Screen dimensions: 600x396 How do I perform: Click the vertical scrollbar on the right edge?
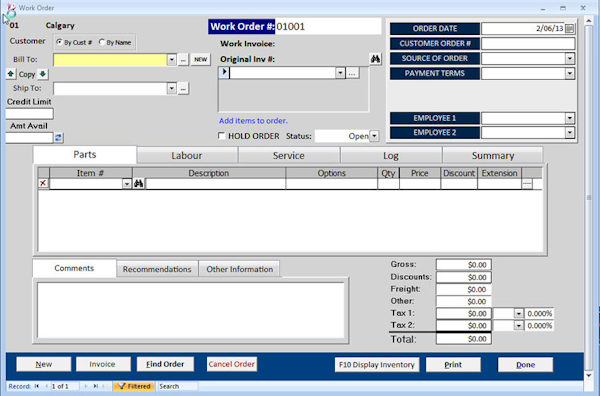point(589,198)
